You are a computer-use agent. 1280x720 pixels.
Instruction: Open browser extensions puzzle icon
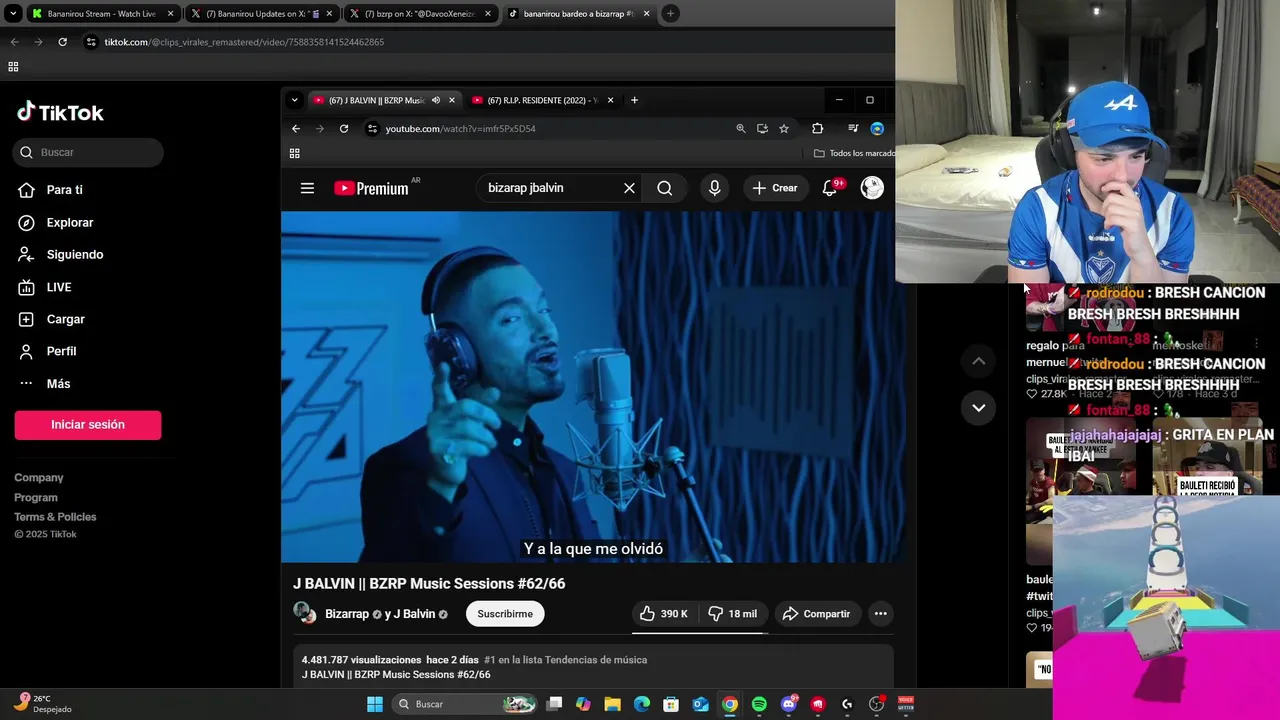817,128
